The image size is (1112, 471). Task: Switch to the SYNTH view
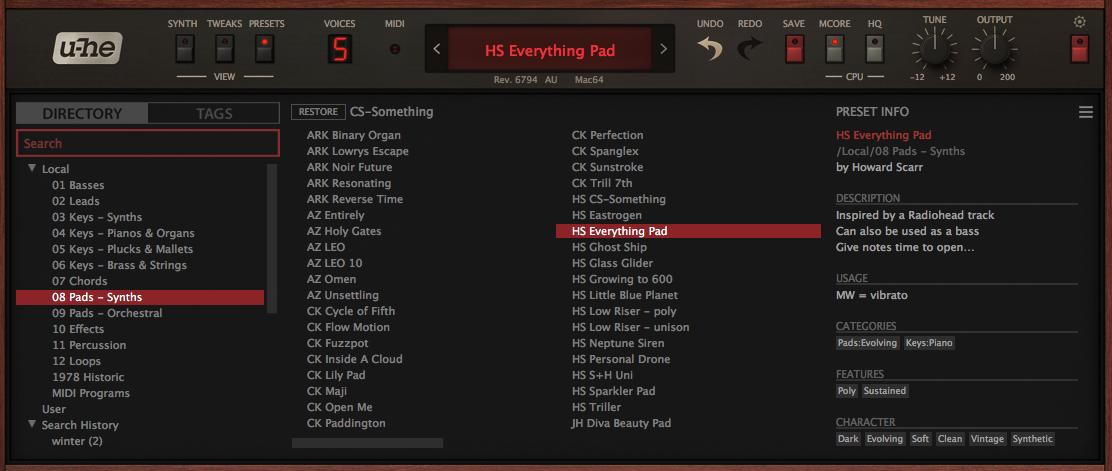pos(183,49)
